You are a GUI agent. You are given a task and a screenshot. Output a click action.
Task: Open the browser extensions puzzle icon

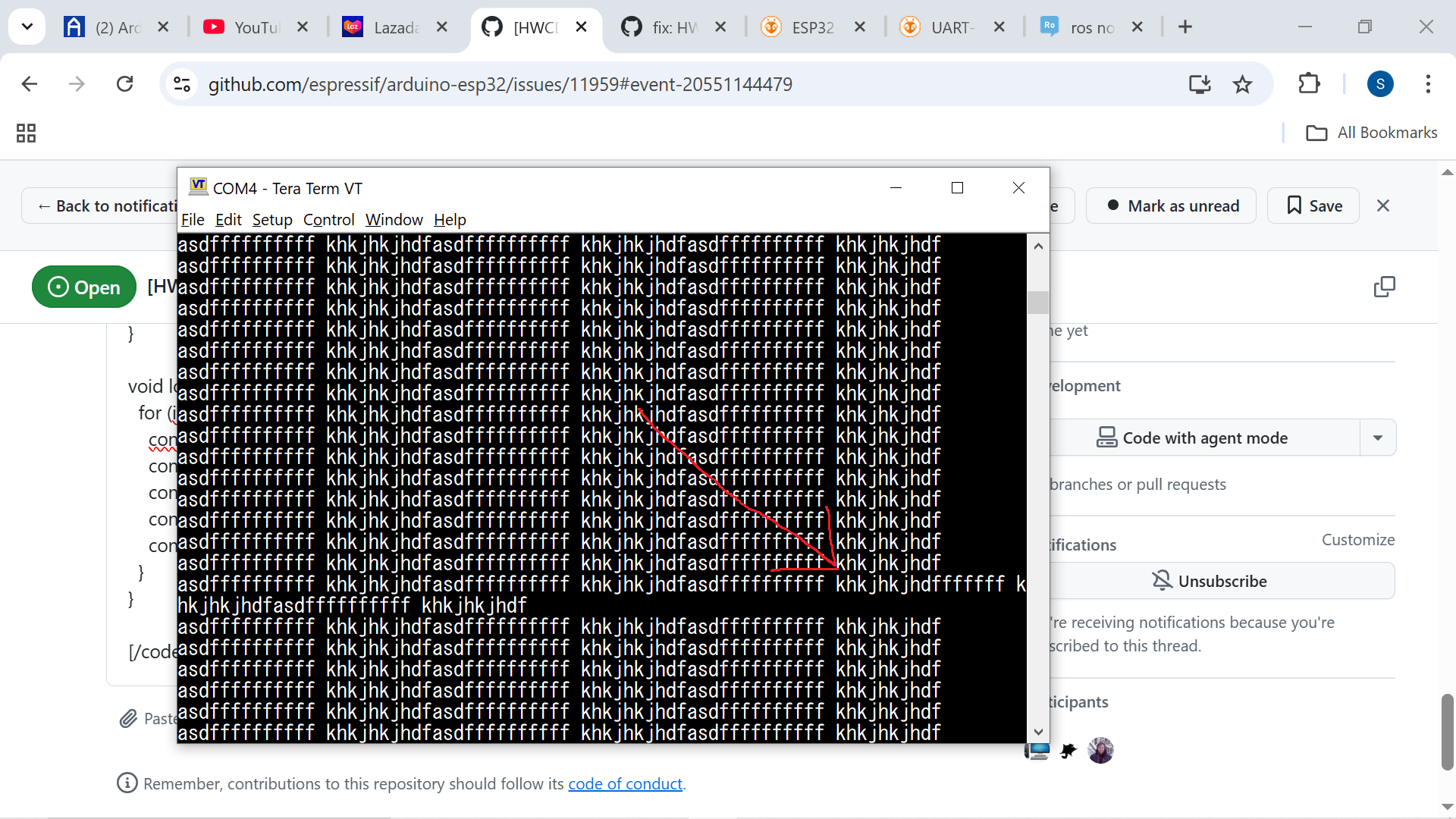(x=1309, y=84)
